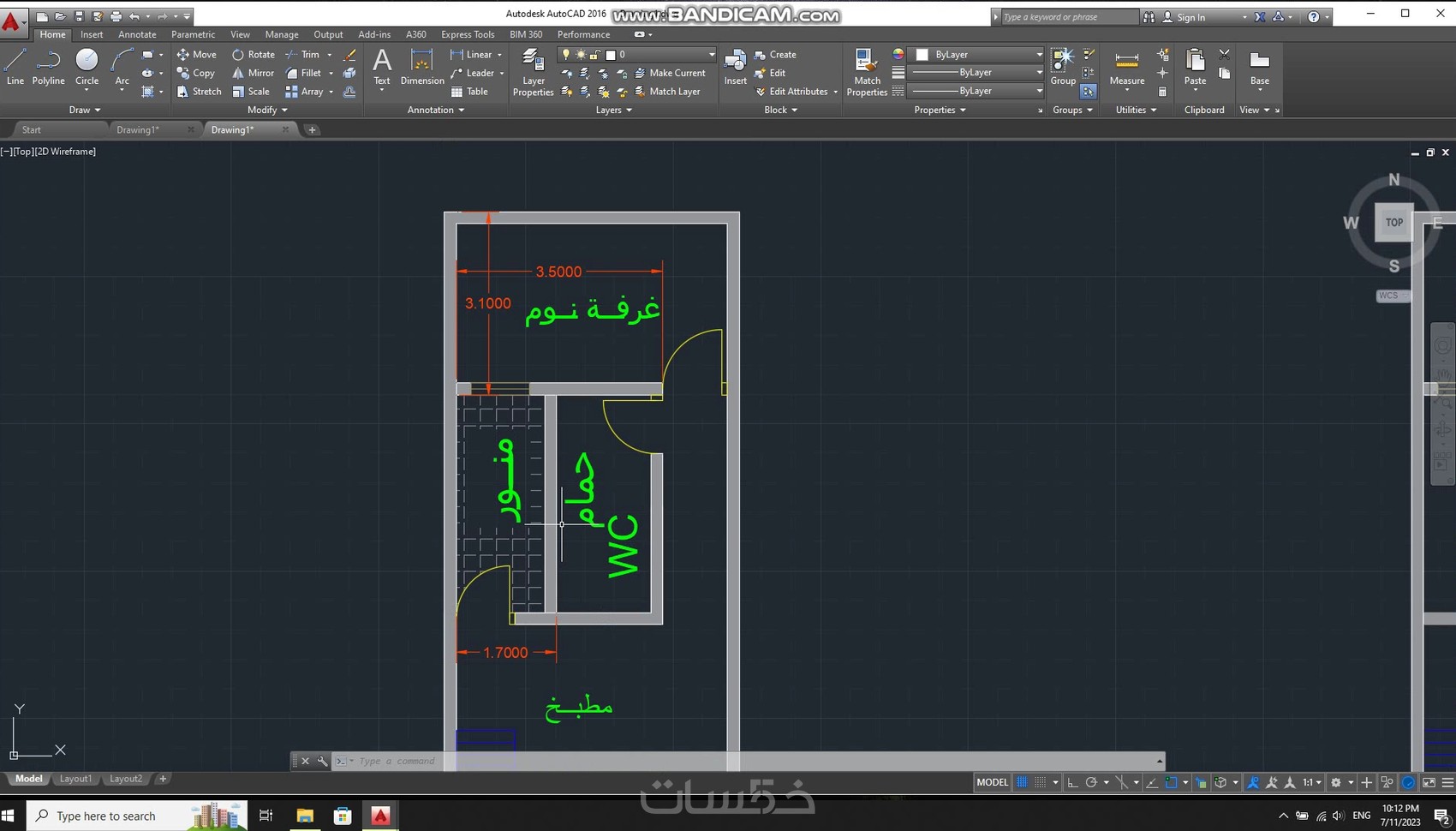
Task: Choose the Match Properties tool
Action: click(x=866, y=72)
